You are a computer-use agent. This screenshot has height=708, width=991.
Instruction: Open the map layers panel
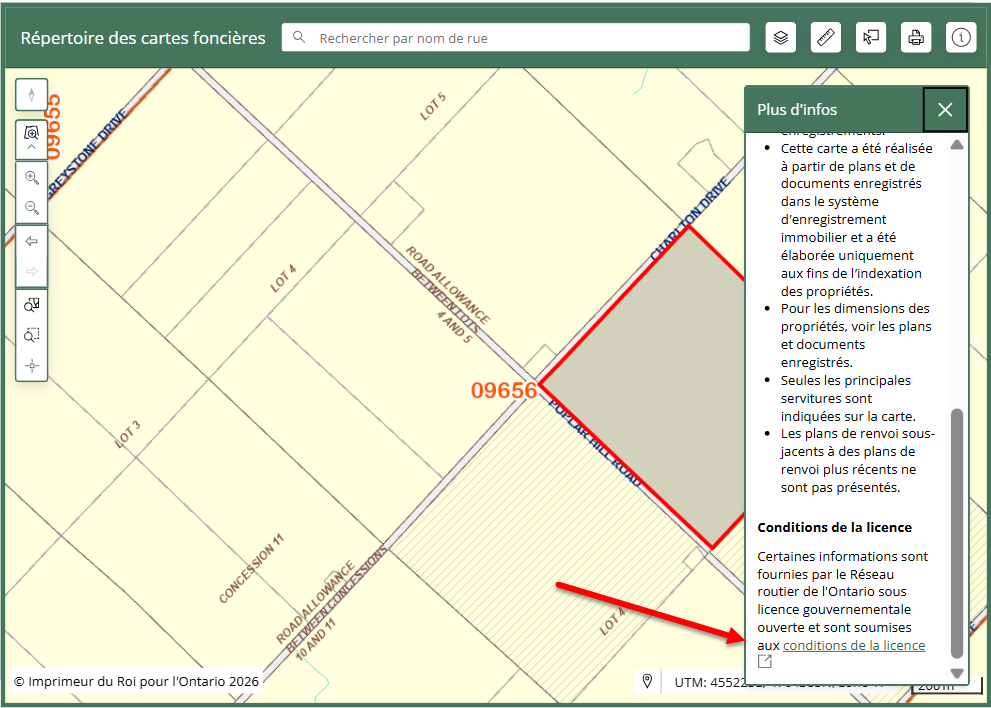point(781,38)
